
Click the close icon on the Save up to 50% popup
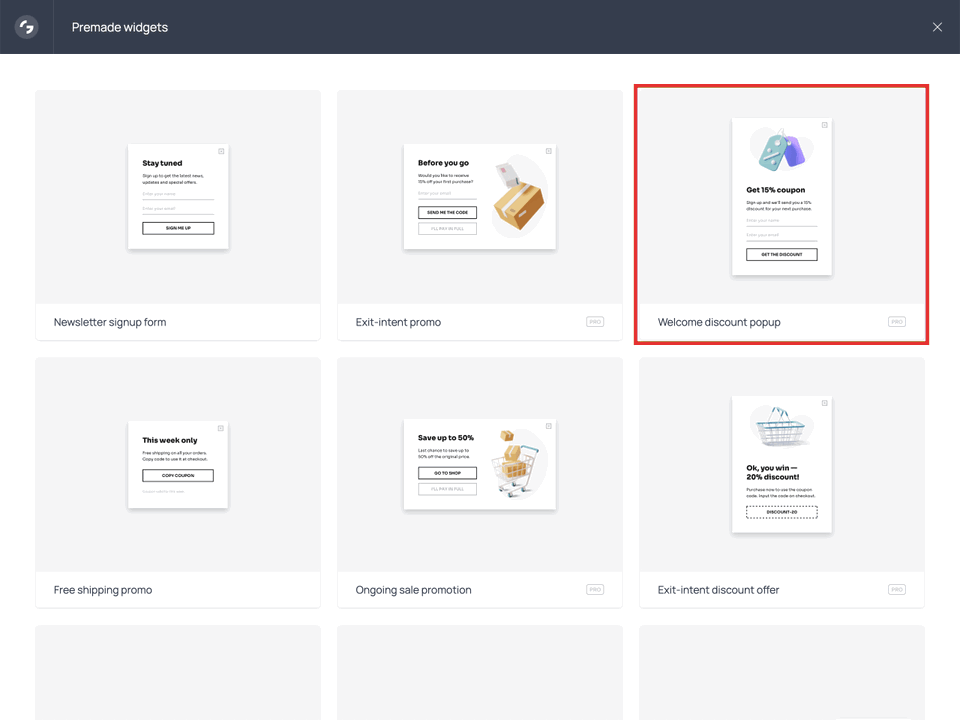[x=549, y=424]
